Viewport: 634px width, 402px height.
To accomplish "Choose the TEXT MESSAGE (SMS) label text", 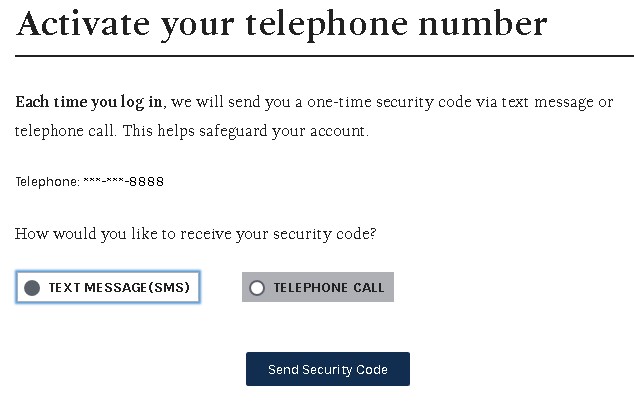I will click(119, 288).
